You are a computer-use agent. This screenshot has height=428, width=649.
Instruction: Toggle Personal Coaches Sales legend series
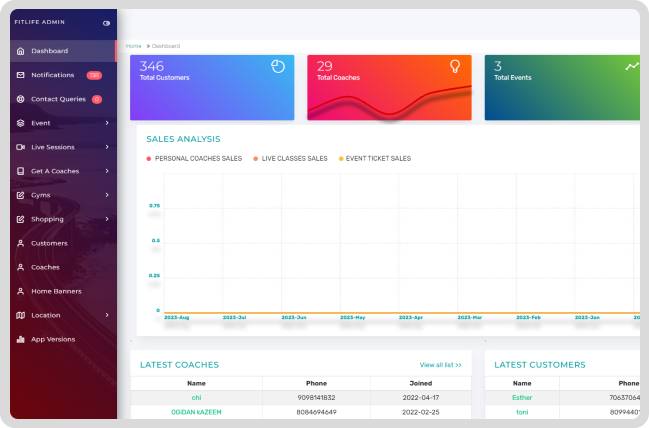point(194,159)
